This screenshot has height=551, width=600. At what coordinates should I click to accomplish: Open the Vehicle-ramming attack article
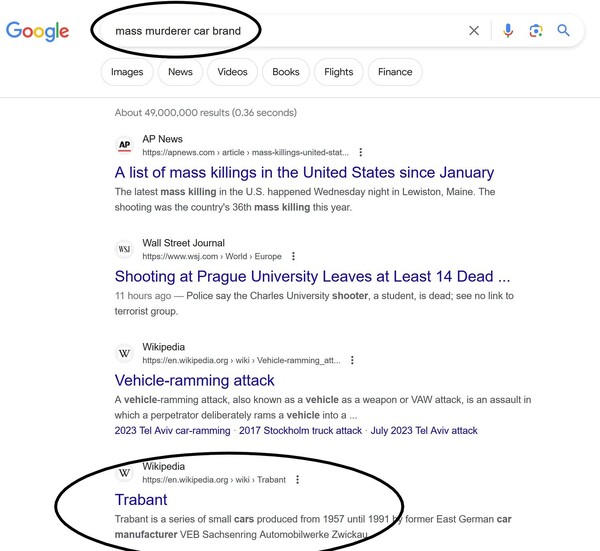point(195,380)
